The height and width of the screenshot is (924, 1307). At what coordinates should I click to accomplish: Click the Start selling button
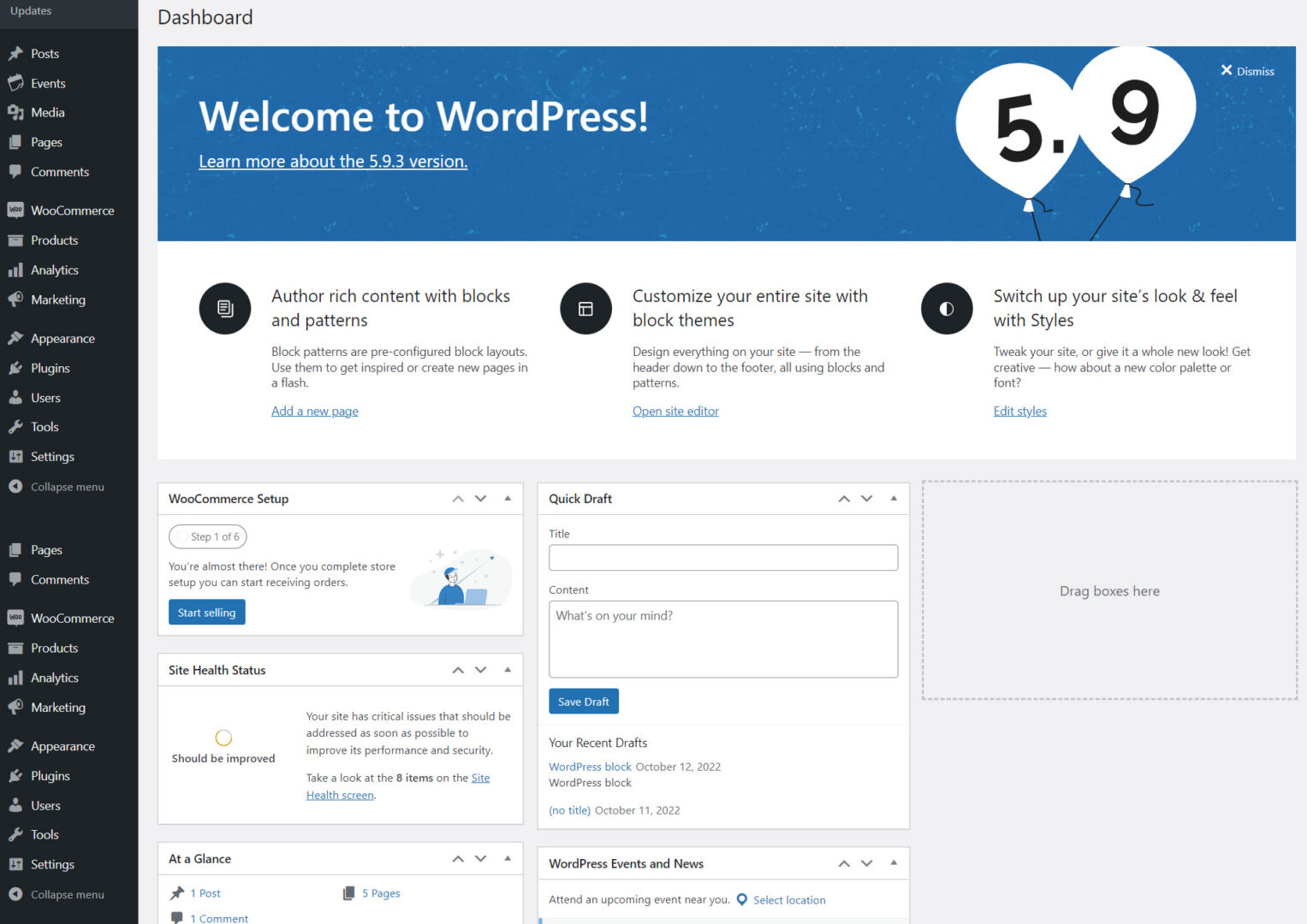pos(206,612)
